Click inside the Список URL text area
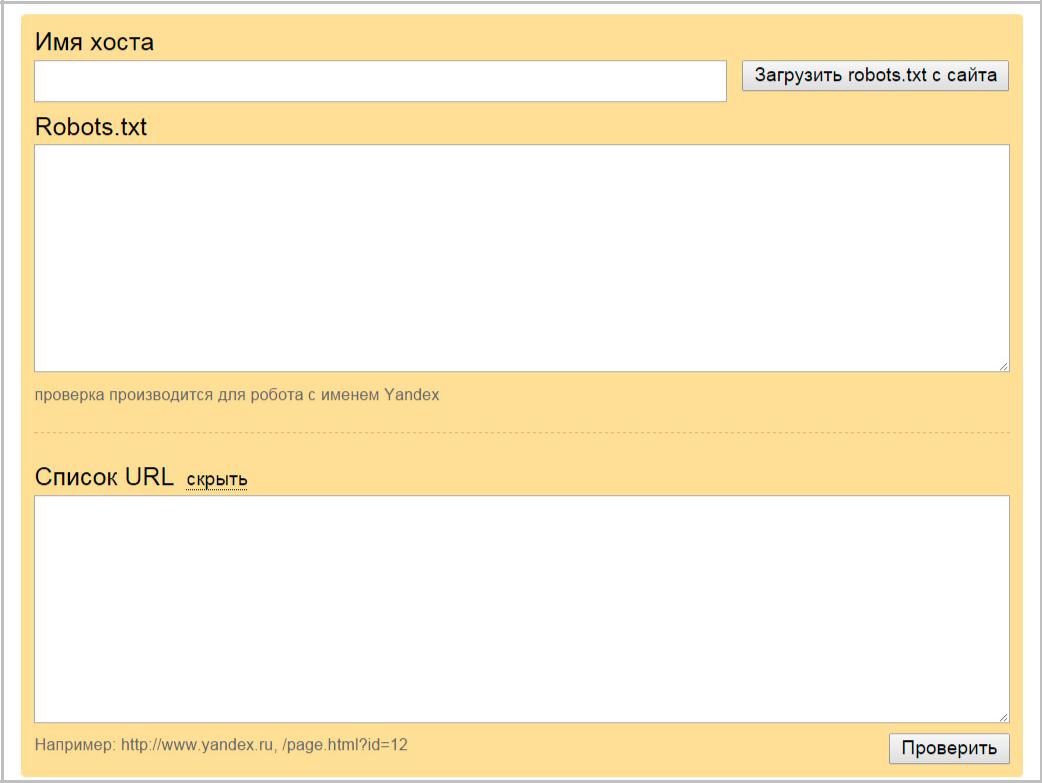The image size is (1042, 783). (x=521, y=608)
